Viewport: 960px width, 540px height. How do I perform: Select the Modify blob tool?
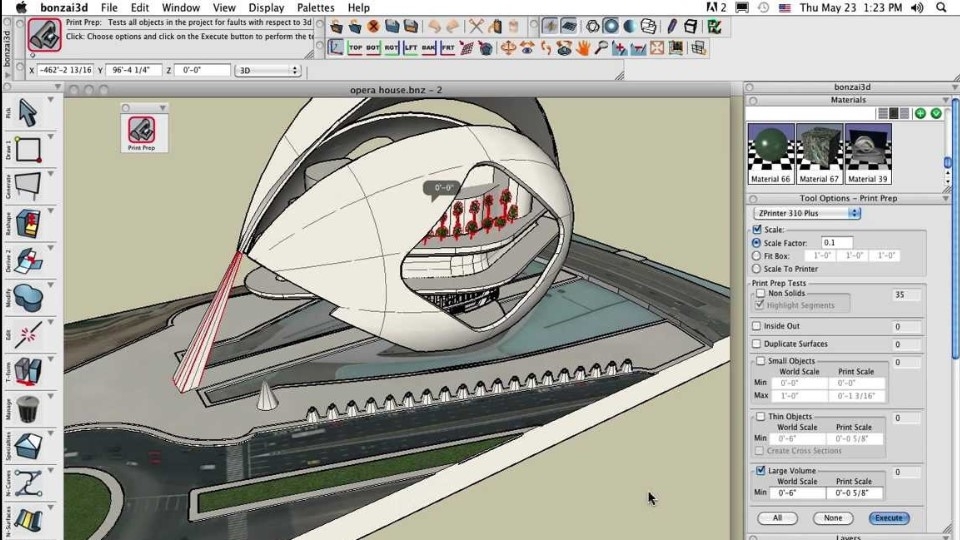pos(28,298)
